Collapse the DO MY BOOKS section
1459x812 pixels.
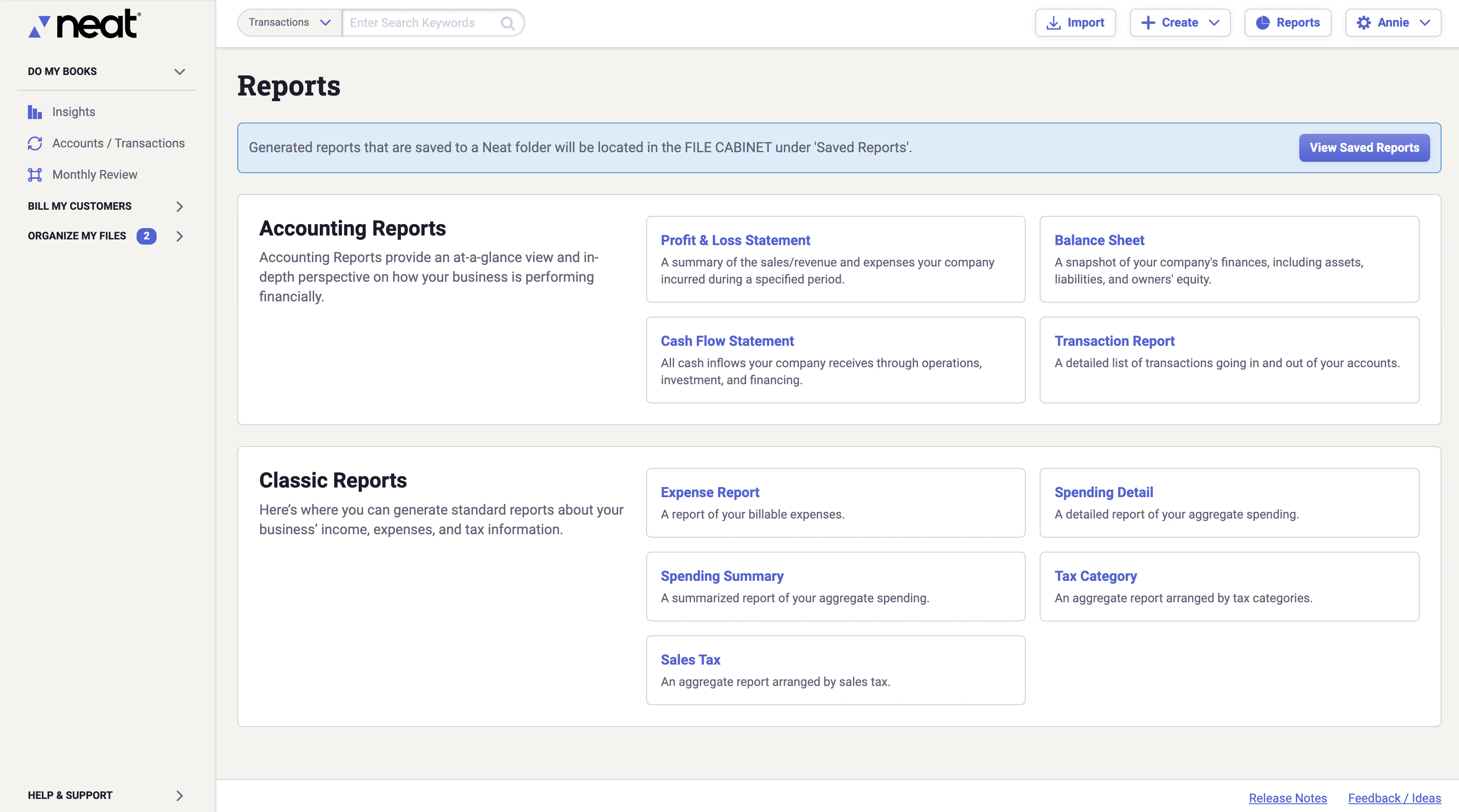tap(179, 72)
